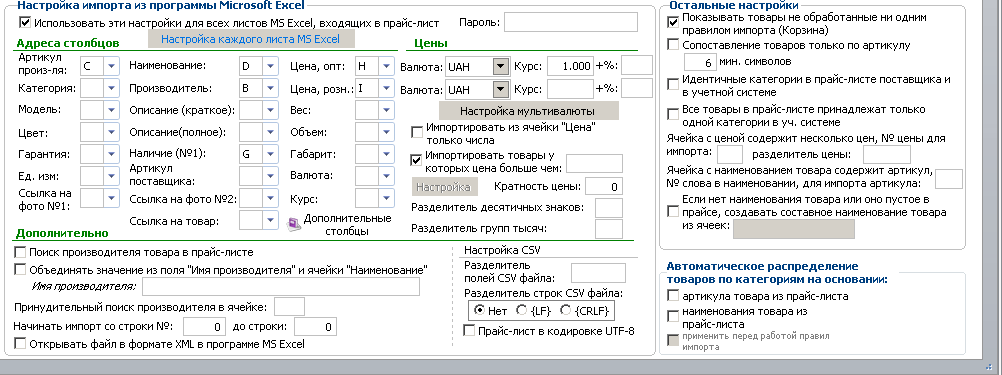Toggle Объединять значение manufacturer name checkbox
1002x375 pixels.
(20, 270)
